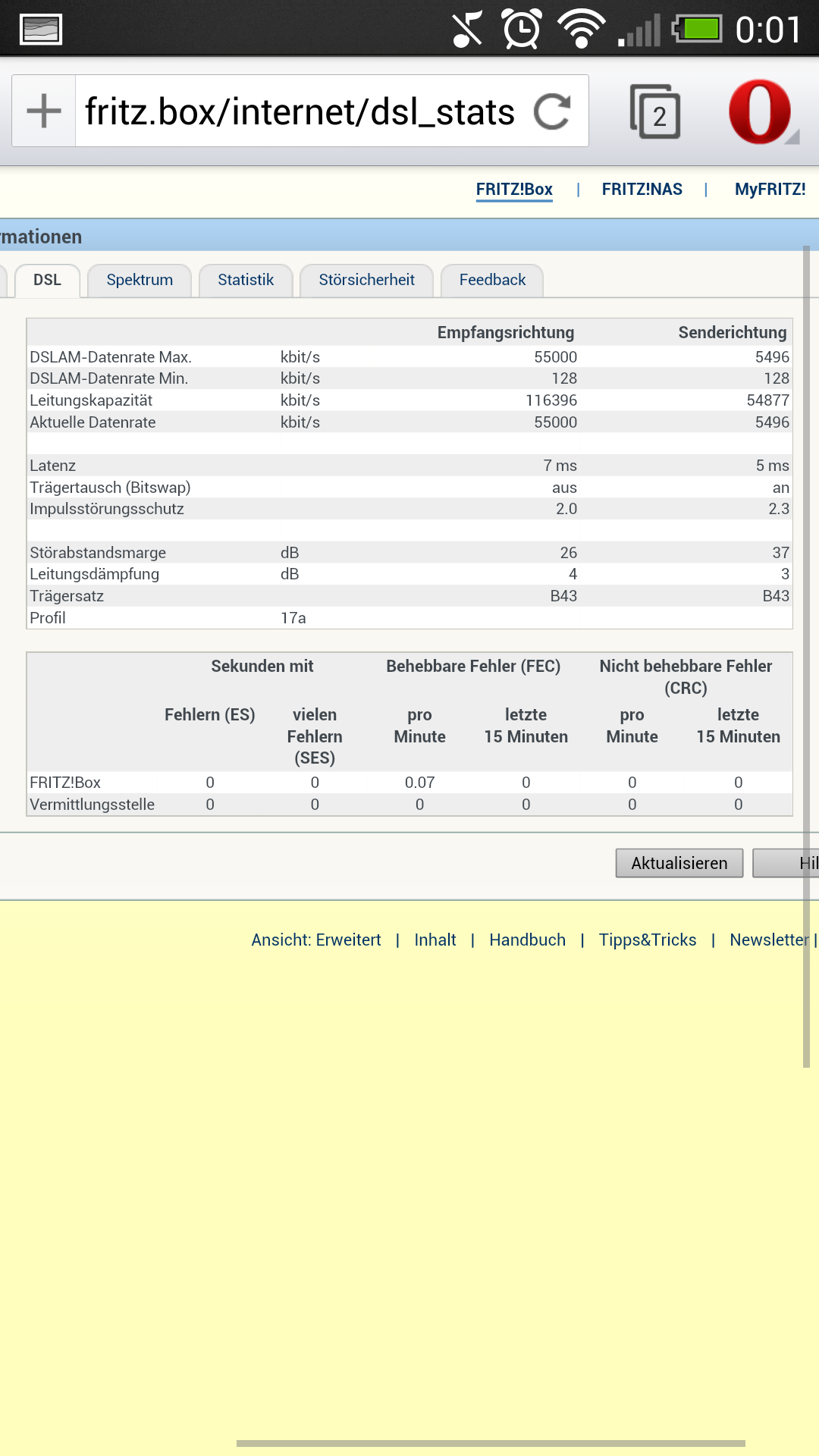Open the Handbuch footer link
The width and height of the screenshot is (819, 1456).
528,940
